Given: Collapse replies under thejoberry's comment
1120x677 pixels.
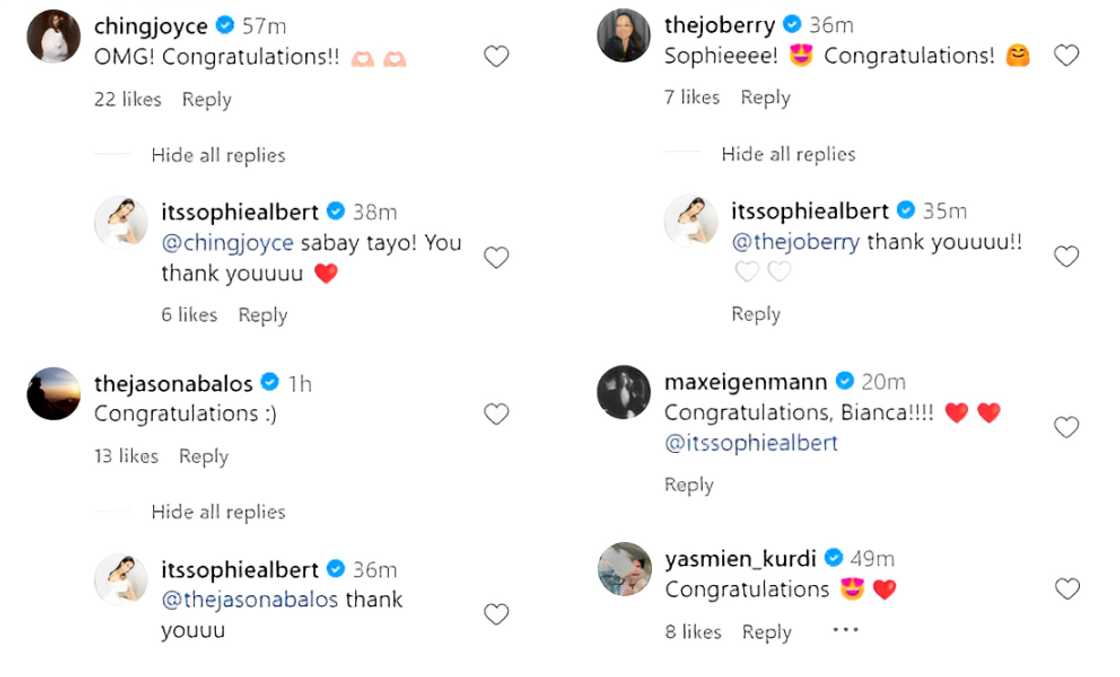Looking at the screenshot, I should (788, 154).
